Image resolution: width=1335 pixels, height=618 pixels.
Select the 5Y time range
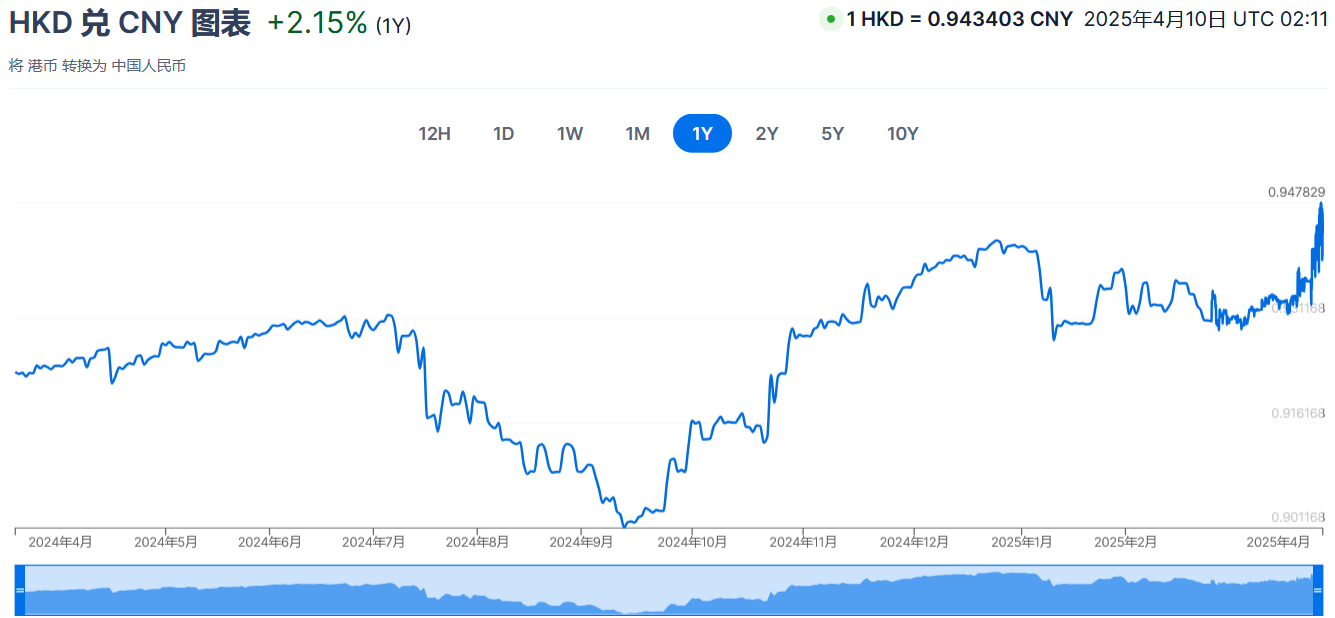click(832, 134)
